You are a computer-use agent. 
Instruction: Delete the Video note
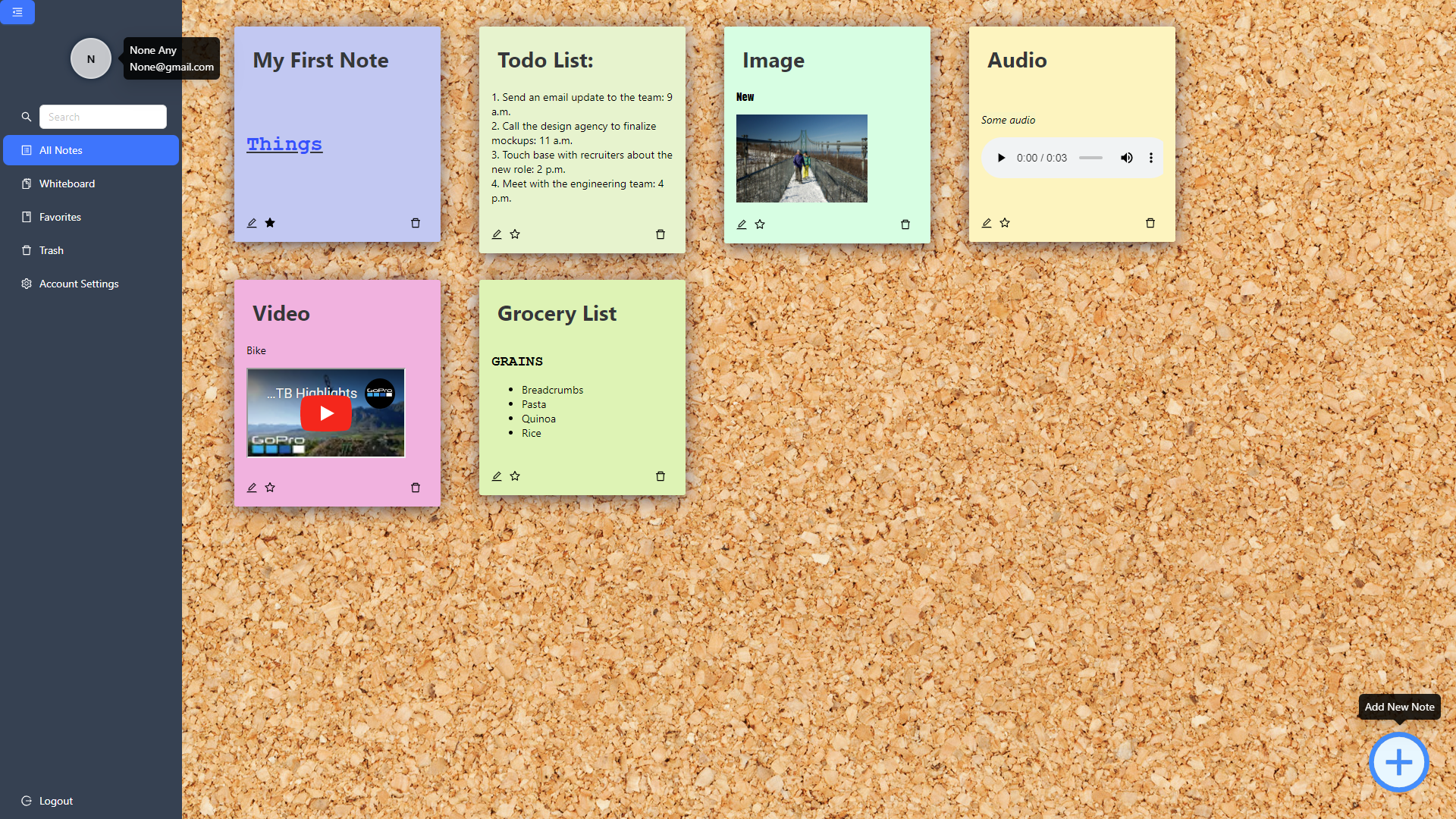[415, 488]
